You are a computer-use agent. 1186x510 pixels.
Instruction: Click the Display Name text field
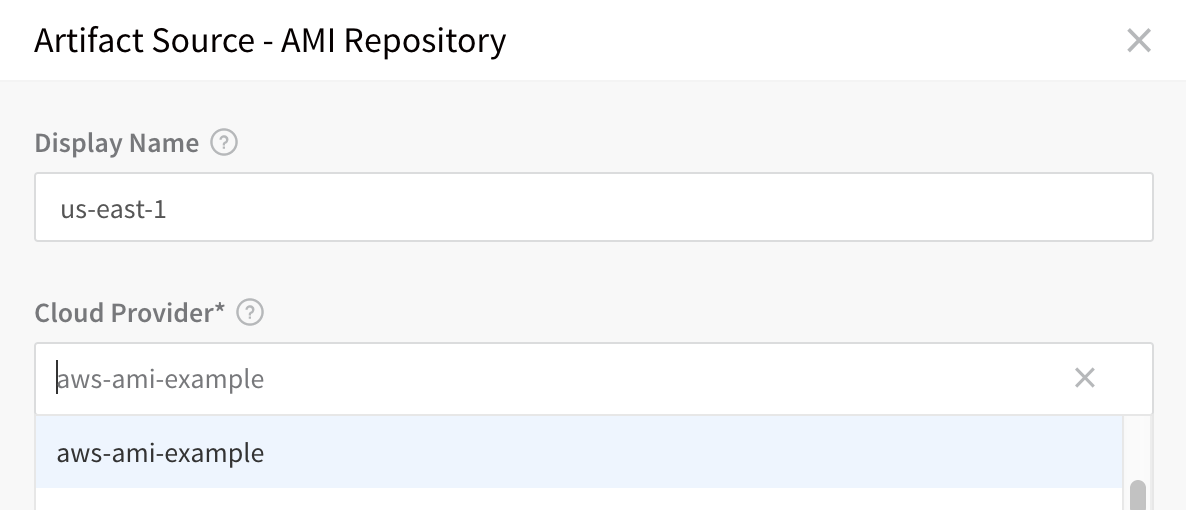point(594,207)
